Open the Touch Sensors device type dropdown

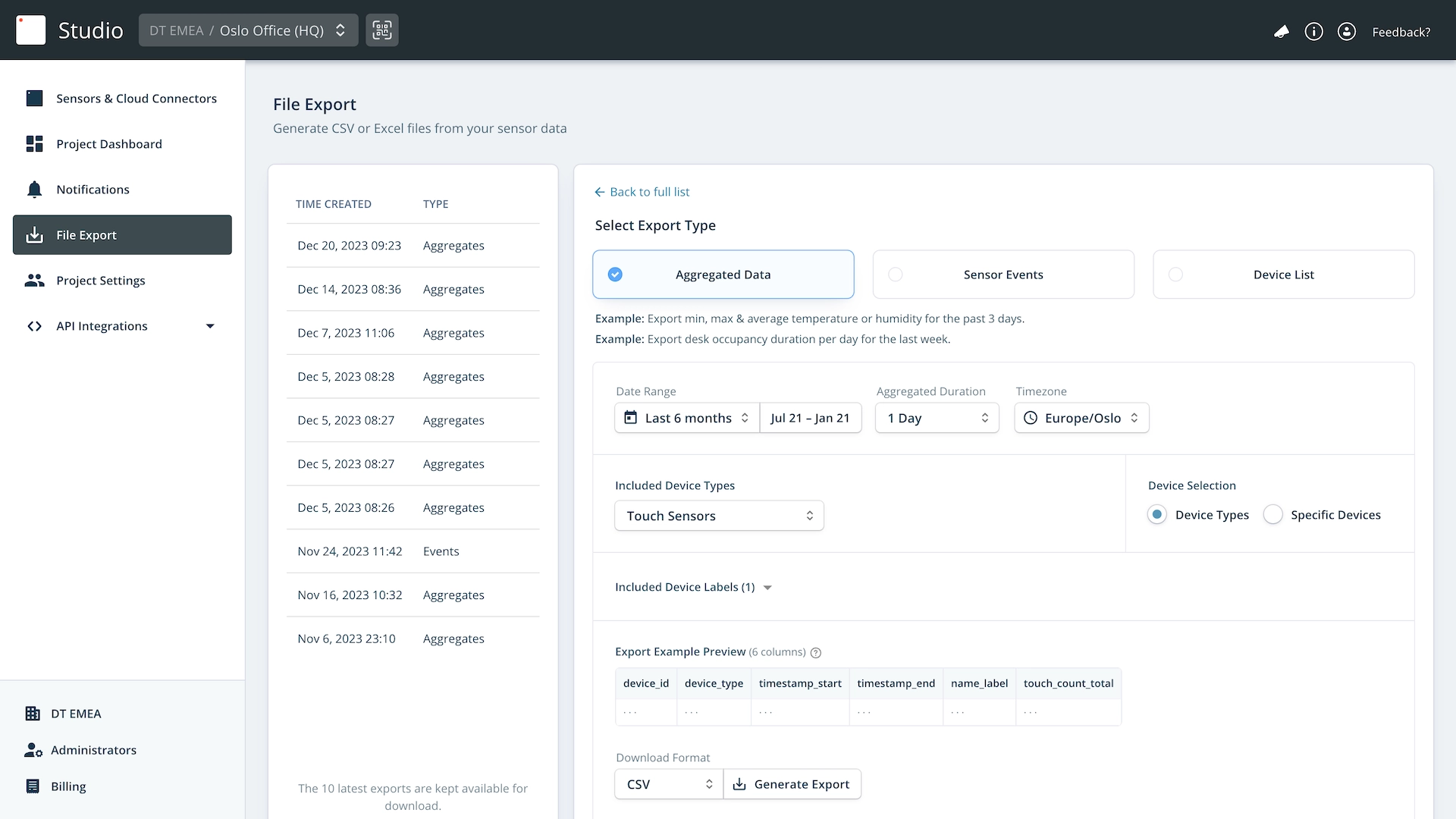719,516
